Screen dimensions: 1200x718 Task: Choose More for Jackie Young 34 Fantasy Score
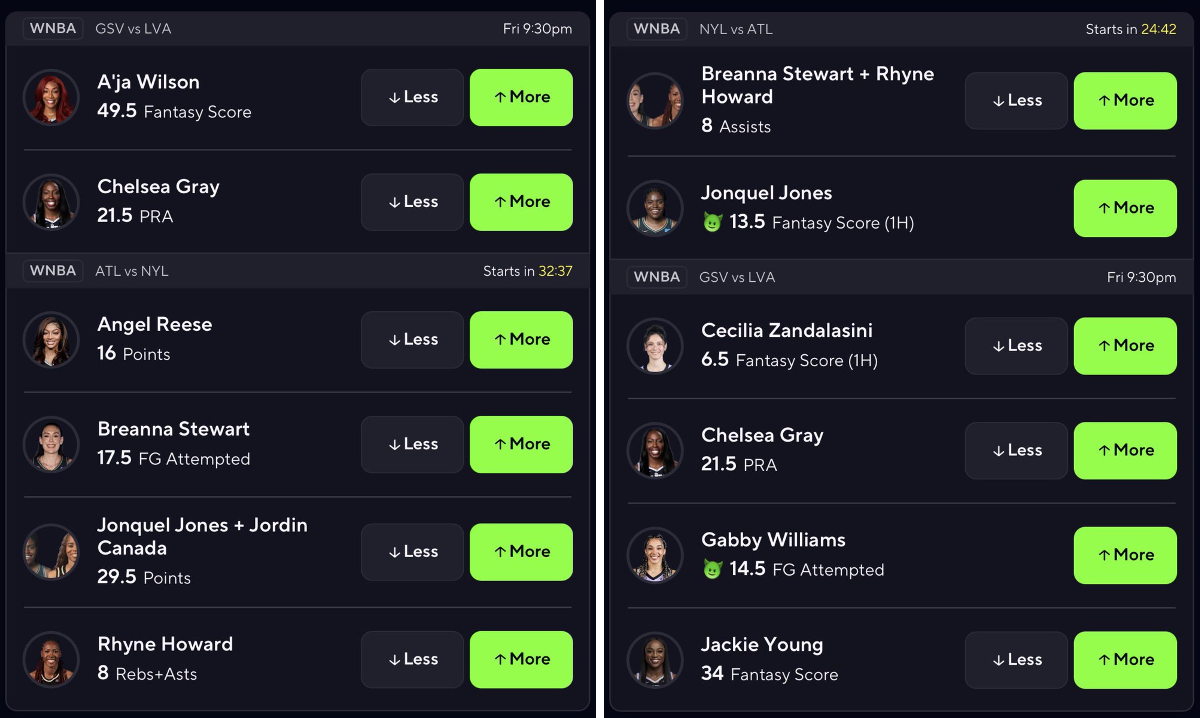[1125, 660]
